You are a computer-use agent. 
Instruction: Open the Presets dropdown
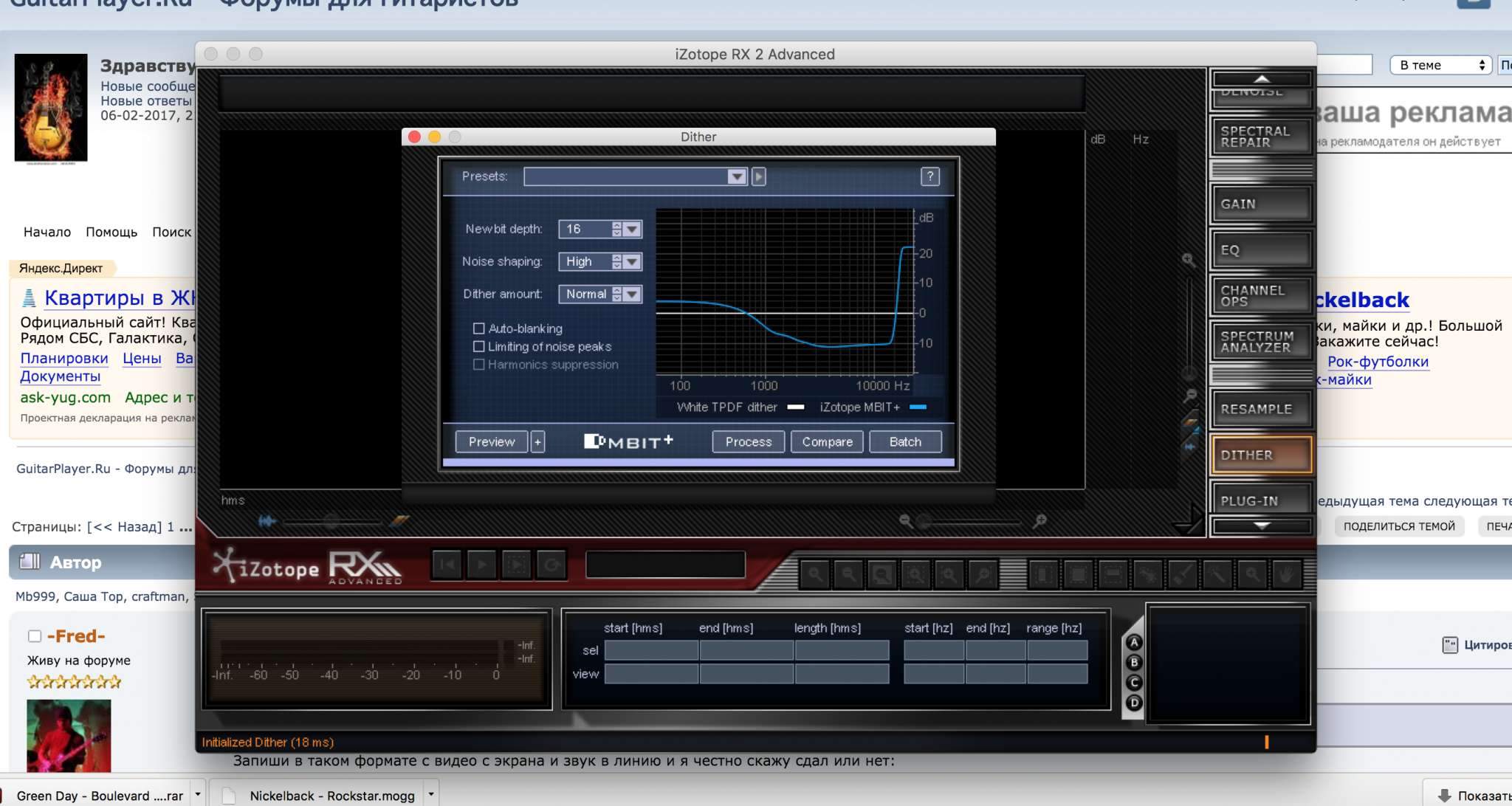tap(736, 176)
